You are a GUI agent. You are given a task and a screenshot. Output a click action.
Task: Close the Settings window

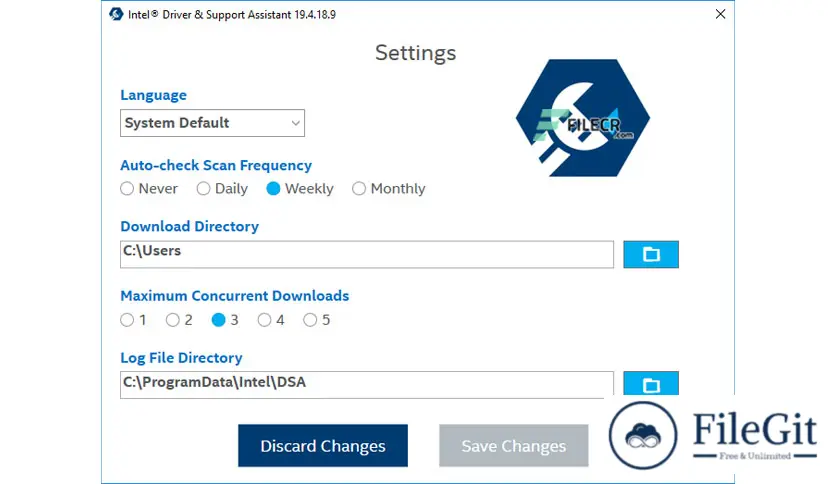click(720, 15)
